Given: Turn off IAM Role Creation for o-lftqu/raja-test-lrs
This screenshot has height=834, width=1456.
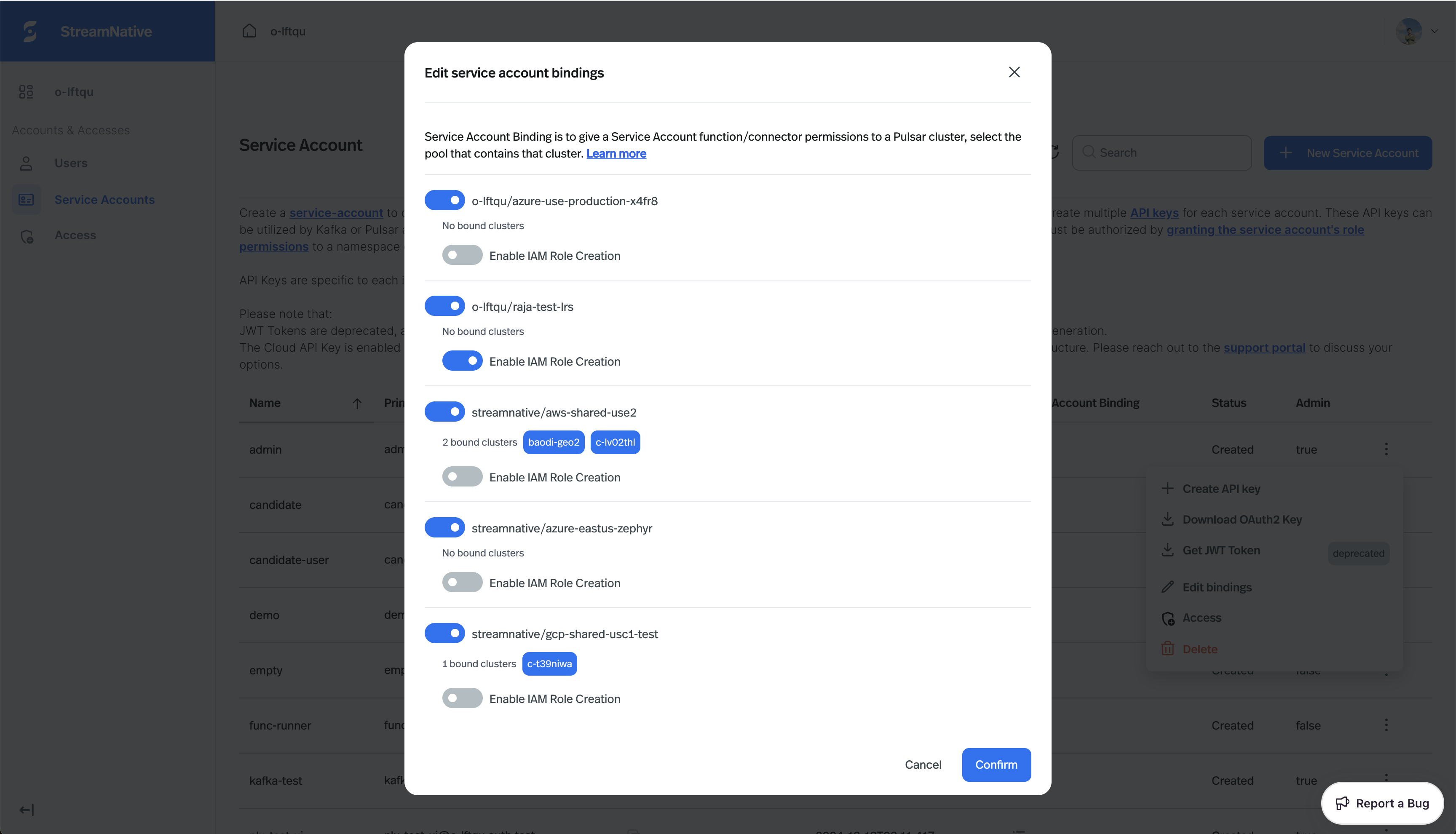Looking at the screenshot, I should click(463, 361).
